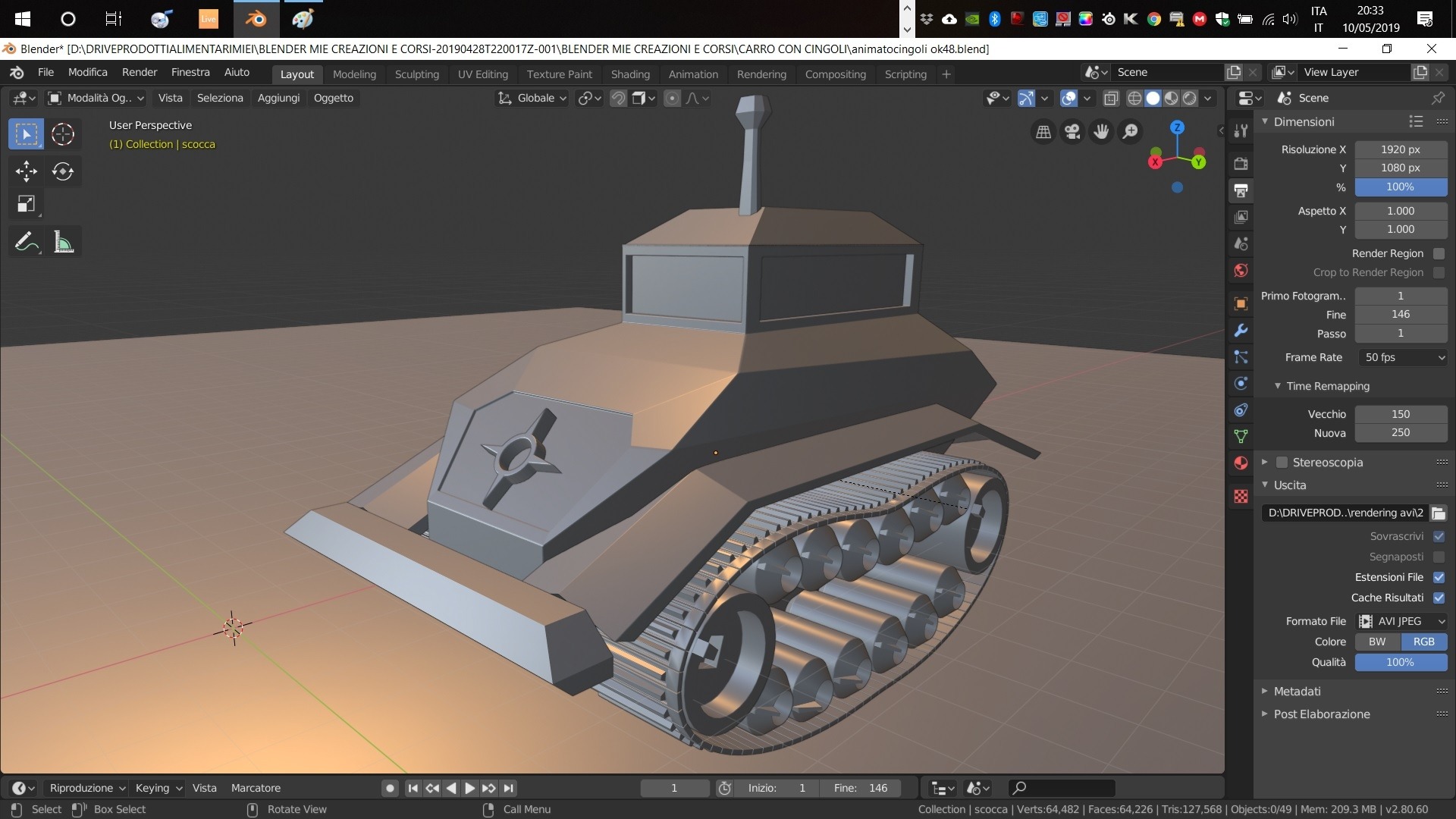Pick the Scale tool
1456x819 pixels.
point(27,204)
